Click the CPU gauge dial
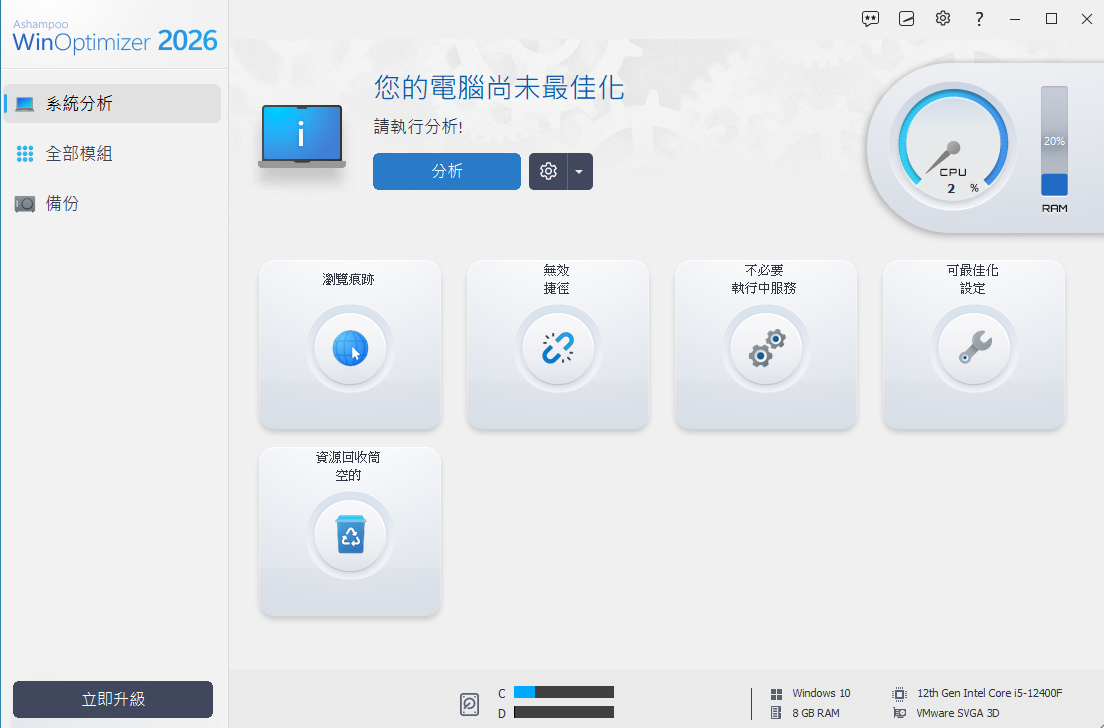 click(952, 146)
